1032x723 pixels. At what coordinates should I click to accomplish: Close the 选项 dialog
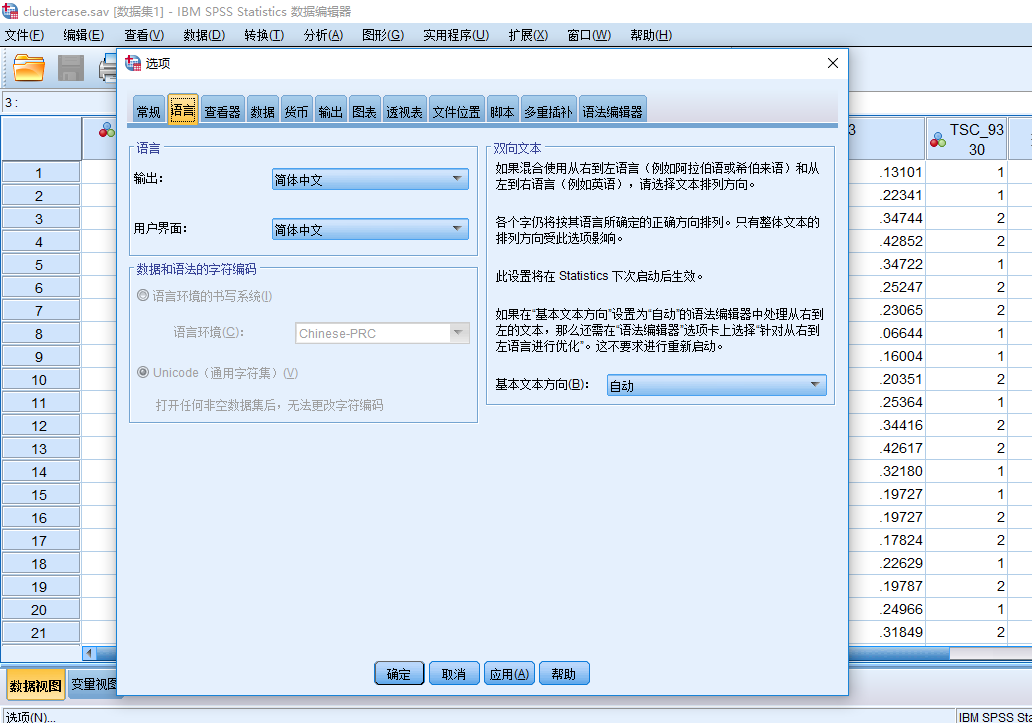point(833,63)
